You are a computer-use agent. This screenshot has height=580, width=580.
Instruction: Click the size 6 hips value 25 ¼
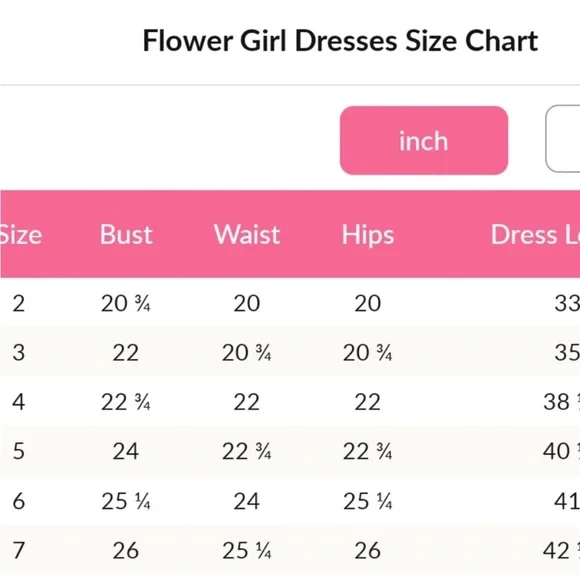click(368, 501)
